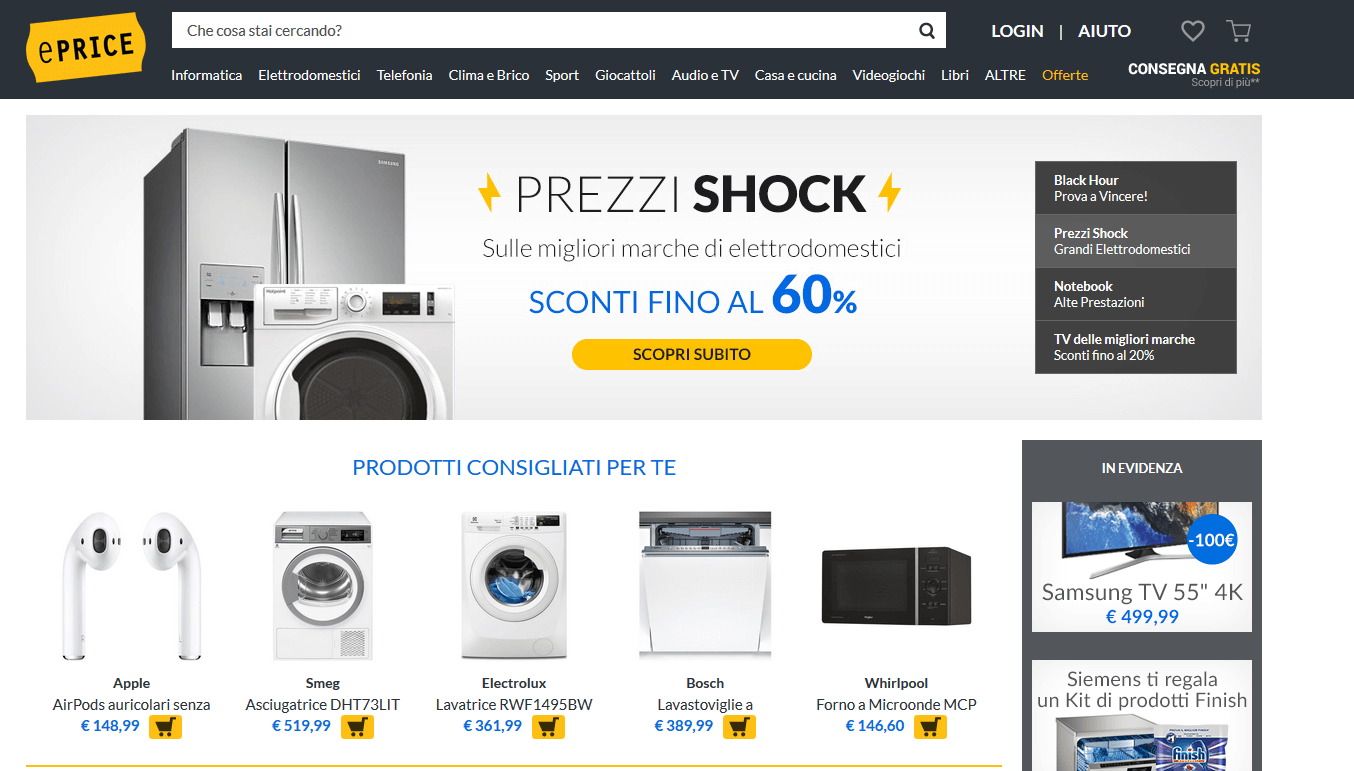Select the Offerte menu item
Screen dimensions: 1354x771
(1065, 75)
